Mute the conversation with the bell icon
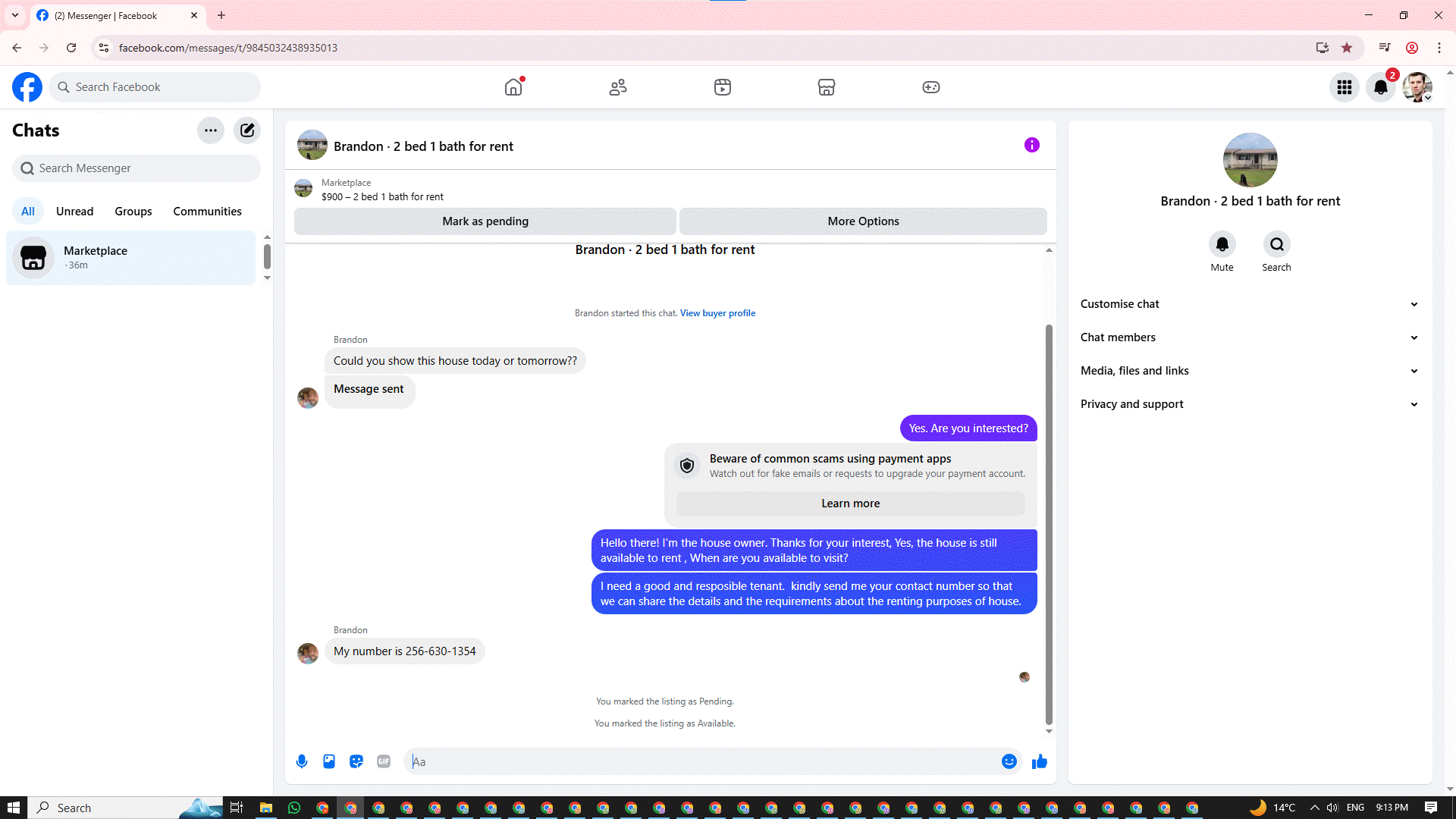Viewport: 1456px width, 819px height. [1222, 244]
